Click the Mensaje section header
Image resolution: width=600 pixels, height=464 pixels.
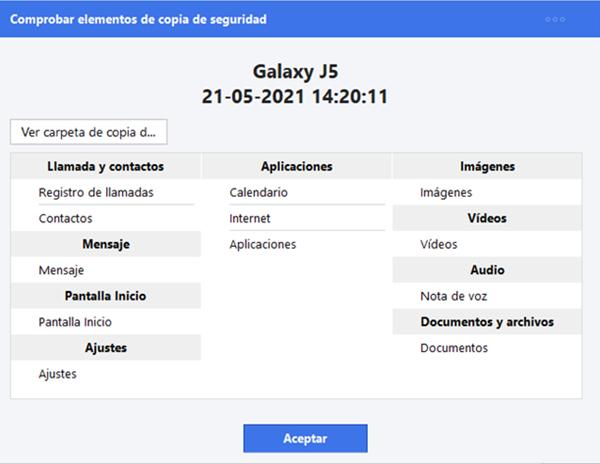106,244
